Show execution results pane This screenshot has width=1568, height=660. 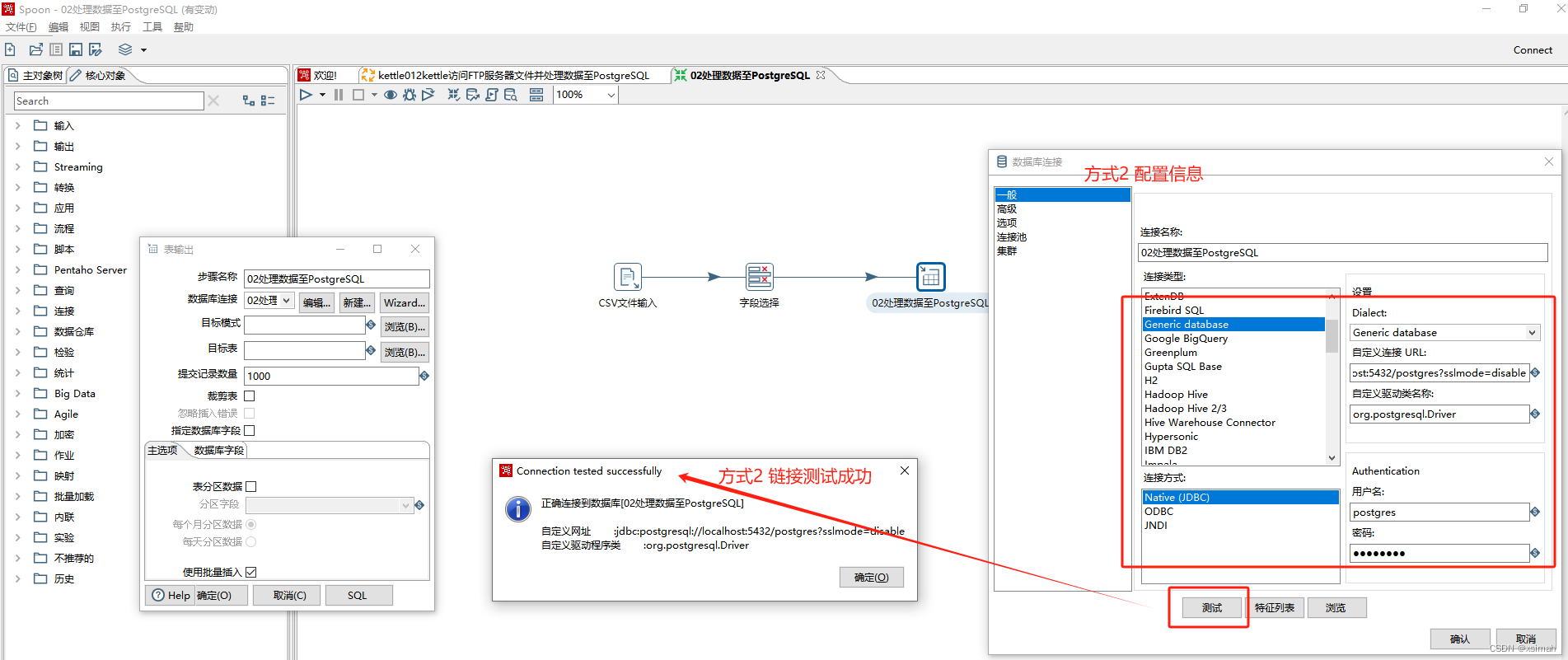(536, 95)
